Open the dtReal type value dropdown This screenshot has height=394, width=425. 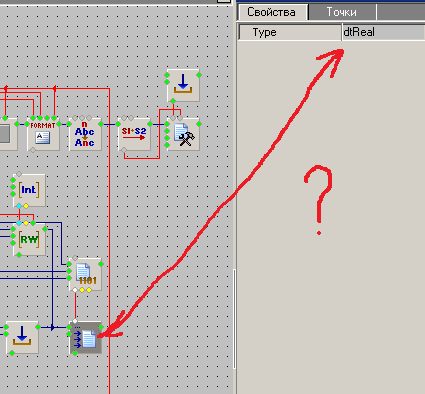point(384,32)
